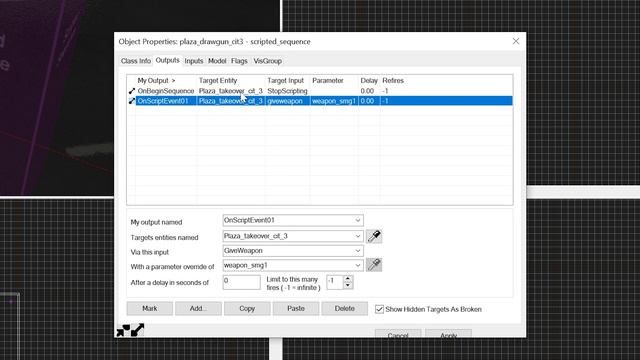Sort by the Target Entity column header
This screenshot has height=360, width=640.
[x=231, y=80]
